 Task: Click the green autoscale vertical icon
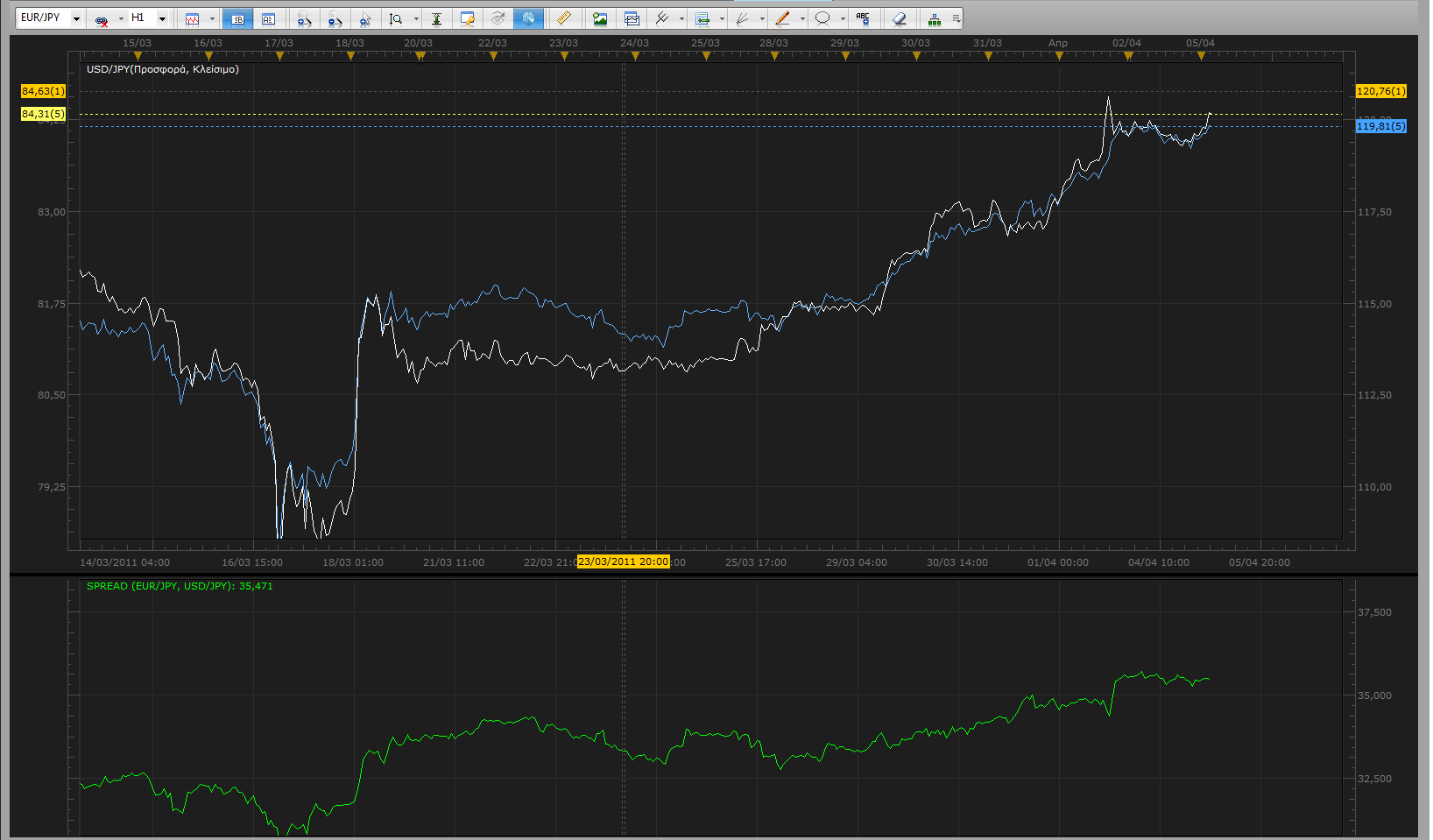(436, 18)
